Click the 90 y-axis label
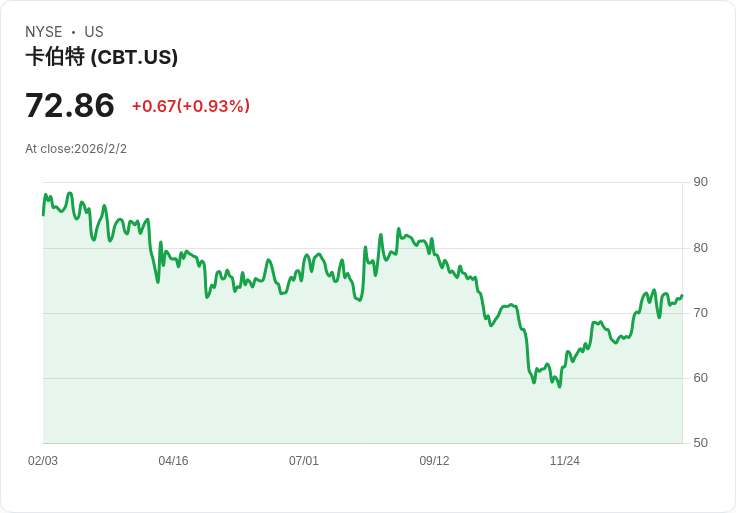 701,182
